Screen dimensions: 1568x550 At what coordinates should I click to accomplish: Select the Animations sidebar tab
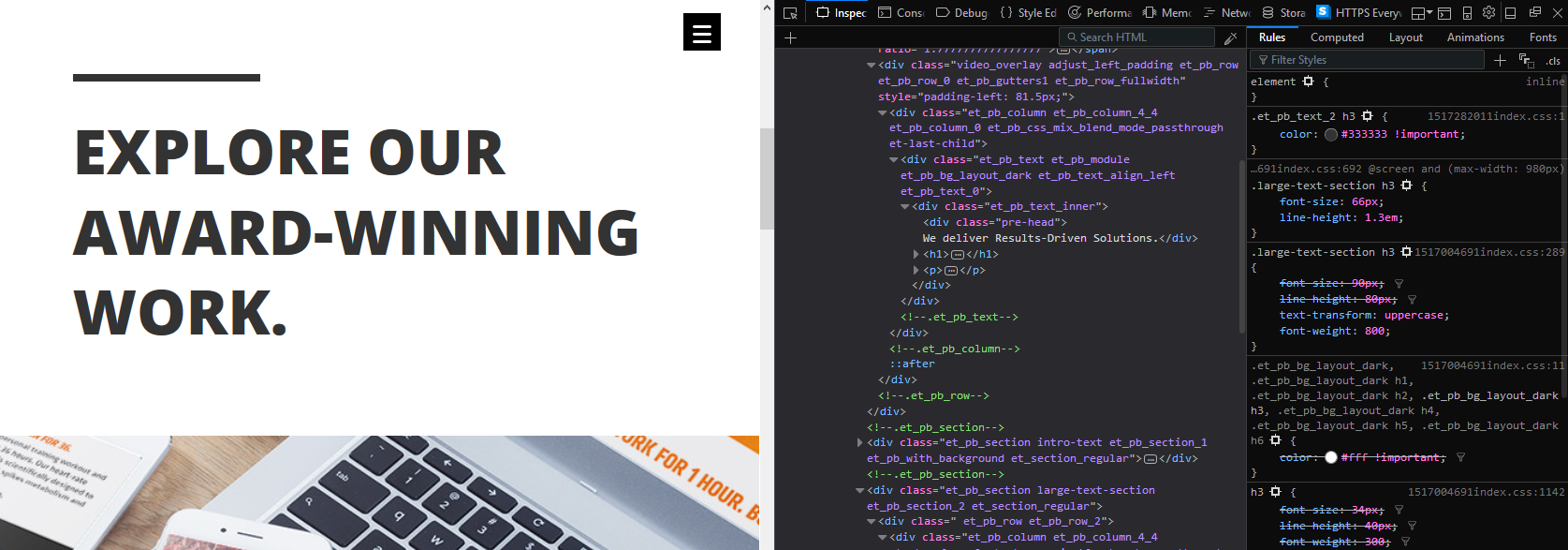tap(1475, 37)
